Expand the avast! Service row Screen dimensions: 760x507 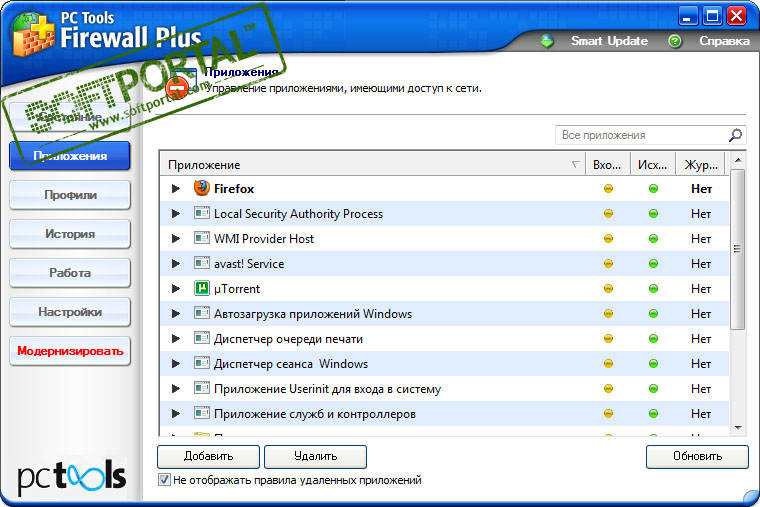pos(176,264)
